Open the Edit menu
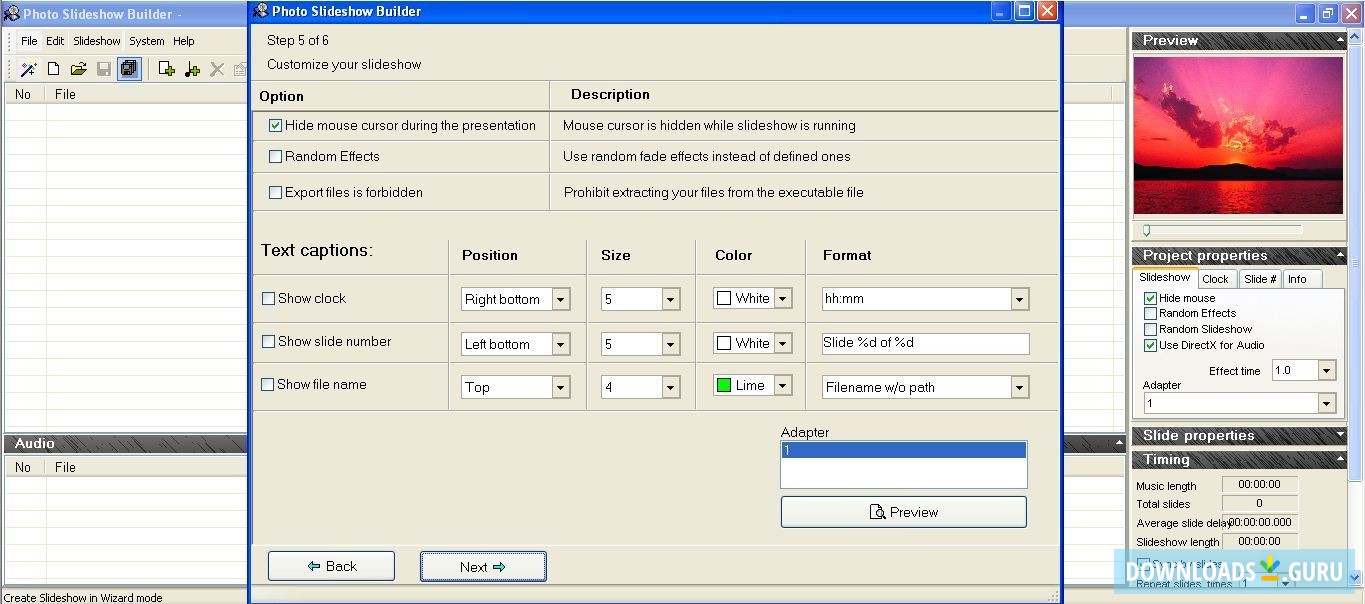 (x=55, y=41)
